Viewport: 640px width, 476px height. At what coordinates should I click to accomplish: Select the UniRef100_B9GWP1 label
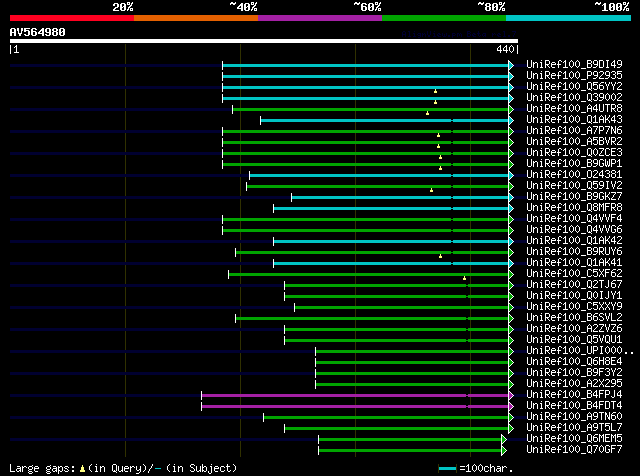tap(574, 164)
